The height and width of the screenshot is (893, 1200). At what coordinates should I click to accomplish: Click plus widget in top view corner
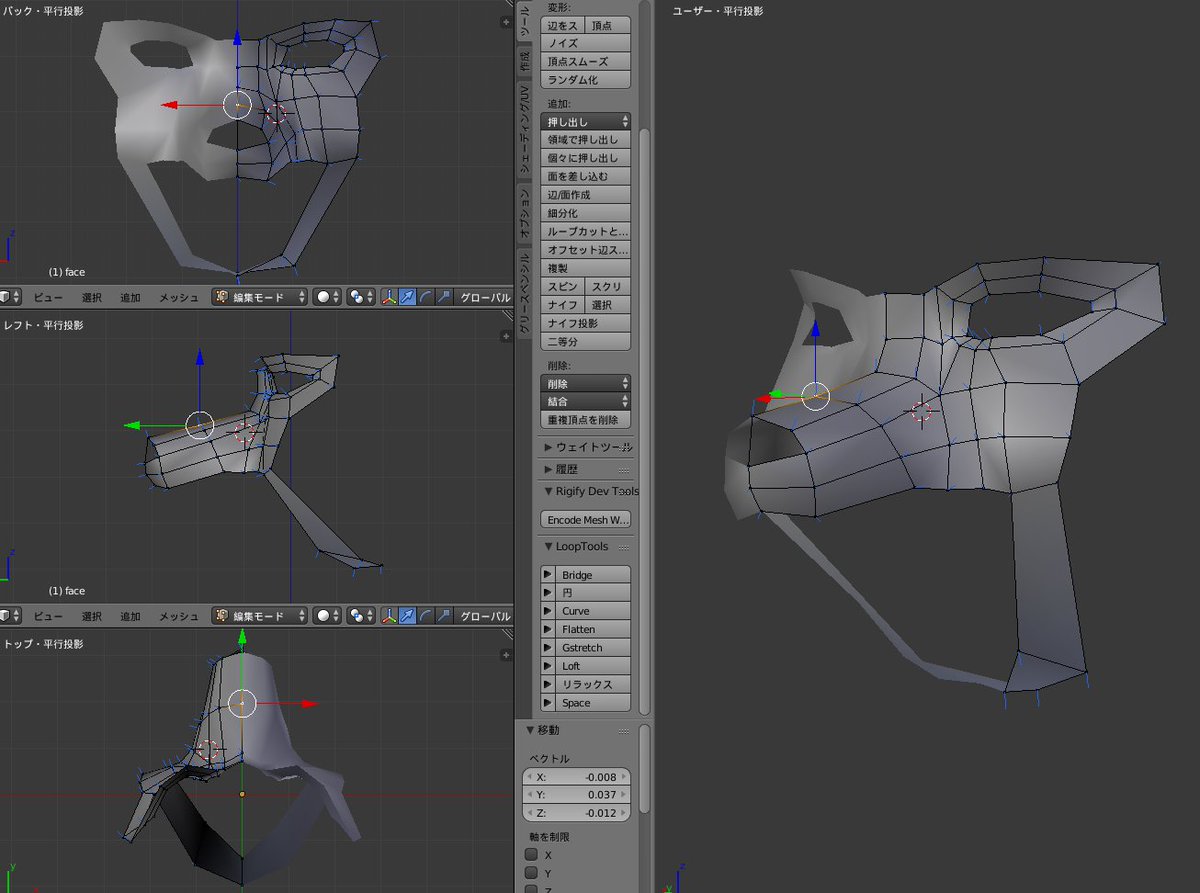(x=505, y=653)
